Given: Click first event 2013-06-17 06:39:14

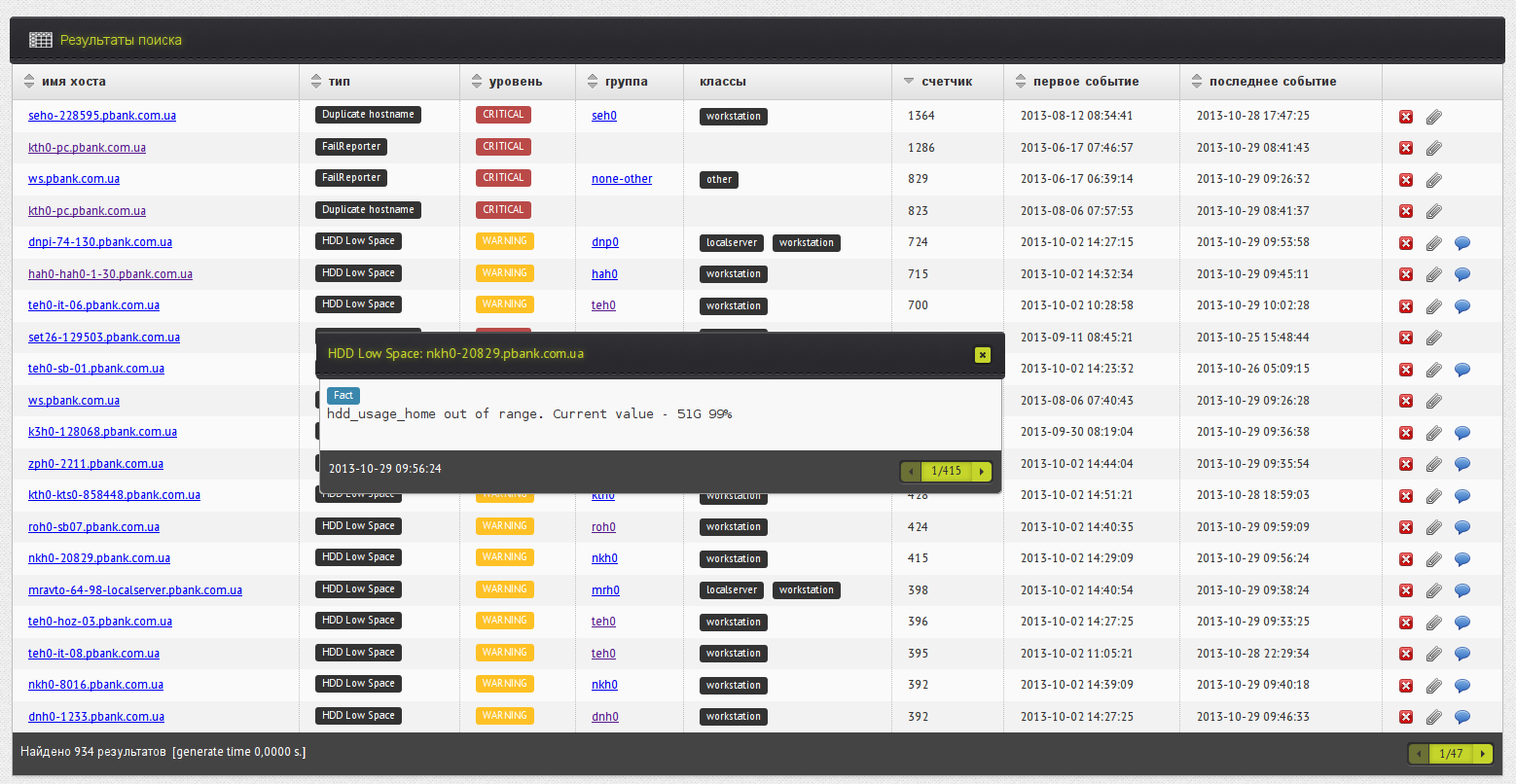Looking at the screenshot, I should coord(1076,179).
